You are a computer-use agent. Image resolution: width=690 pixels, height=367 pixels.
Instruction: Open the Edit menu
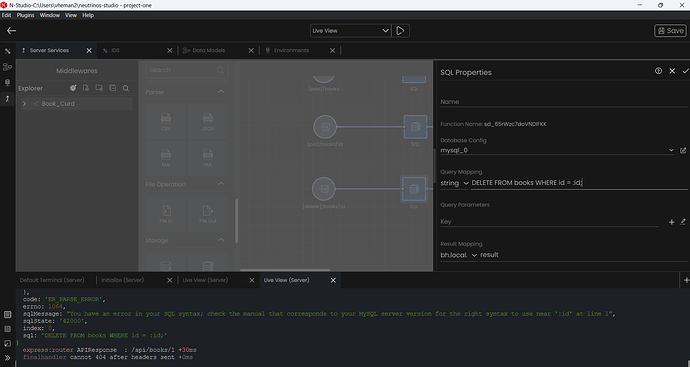pos(6,15)
